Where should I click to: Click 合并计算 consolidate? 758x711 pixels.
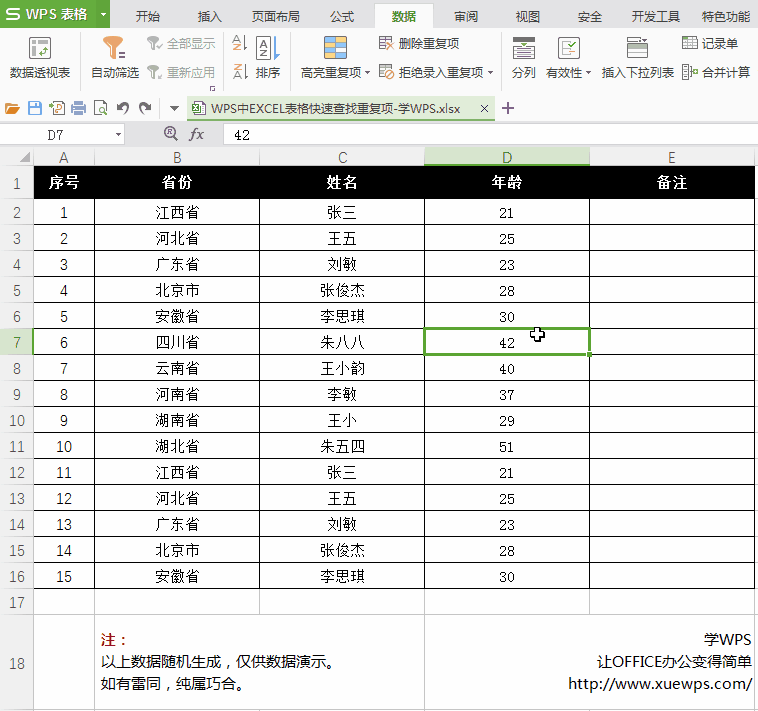(715, 73)
